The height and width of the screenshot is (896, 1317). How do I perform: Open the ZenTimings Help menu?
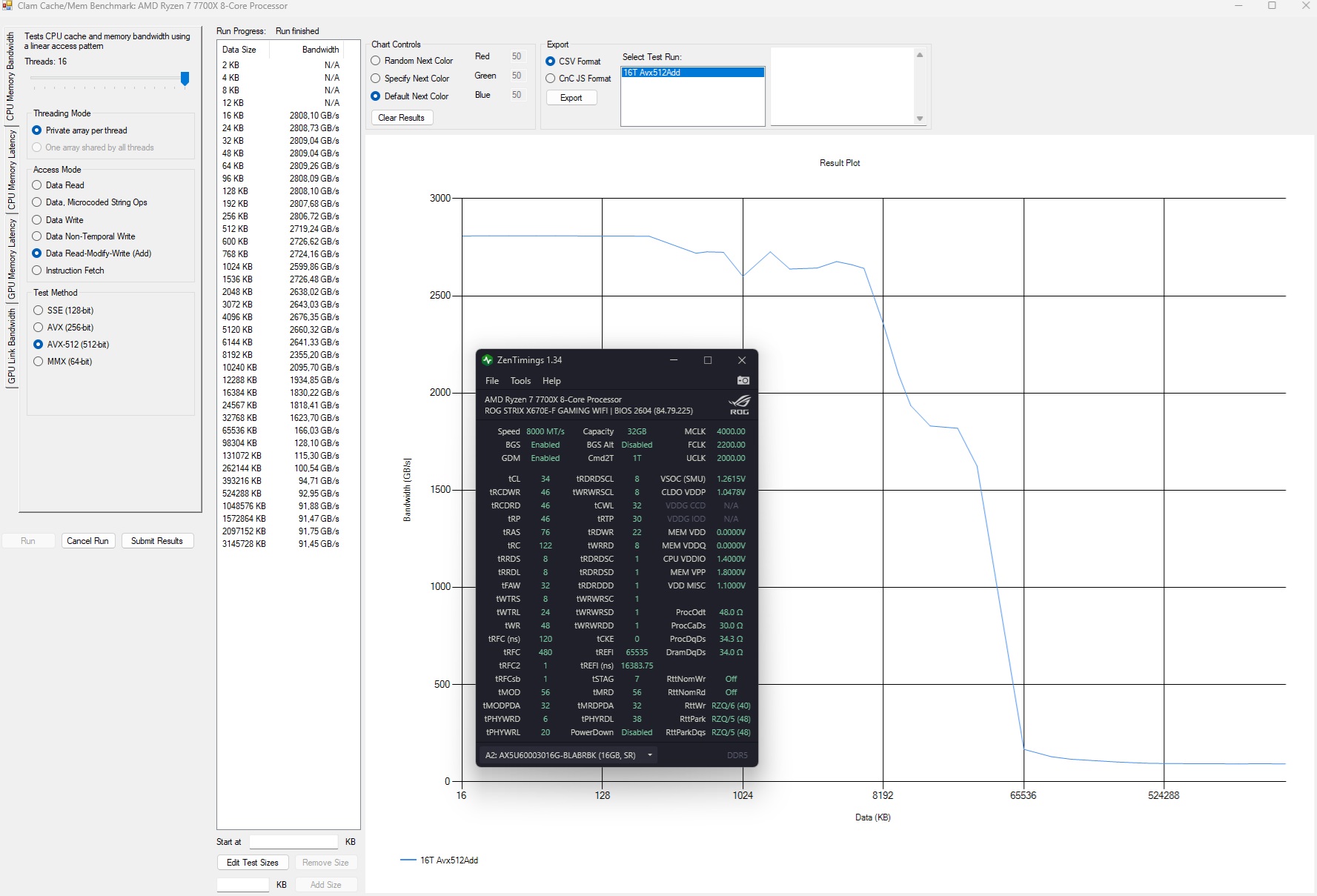click(551, 381)
